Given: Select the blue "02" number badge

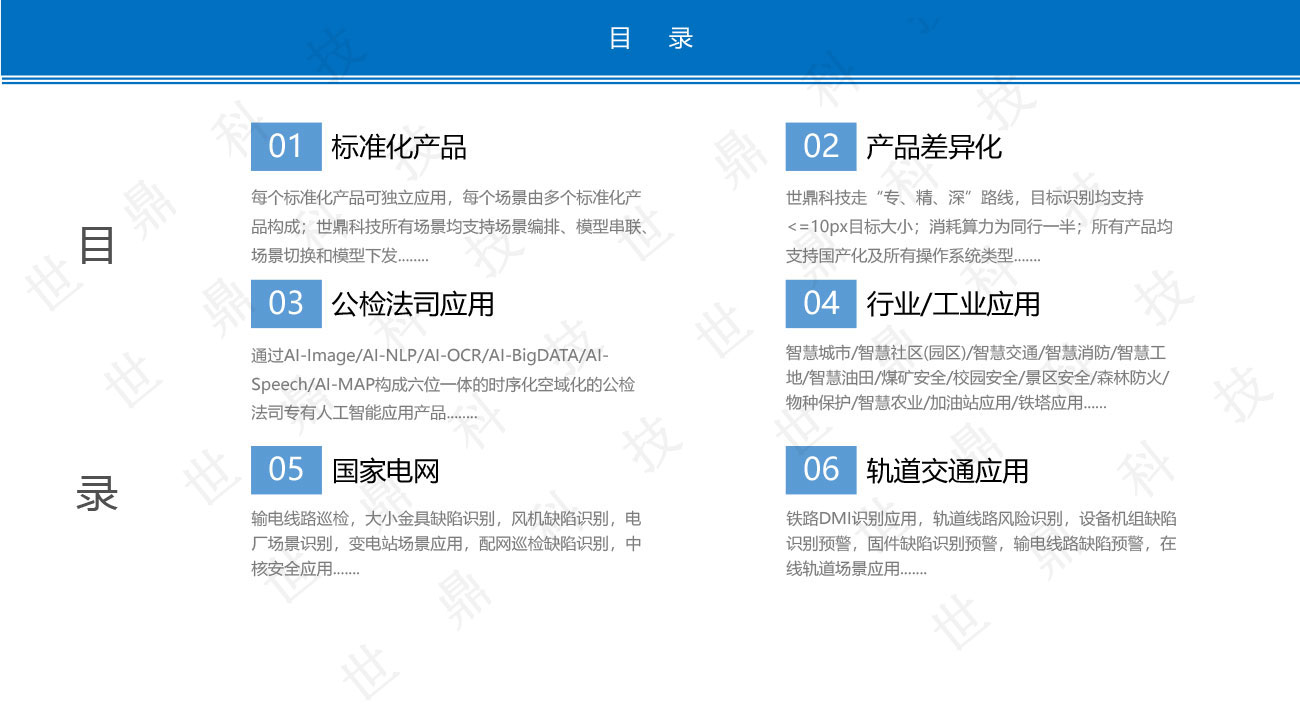Looking at the screenshot, I should pos(820,147).
